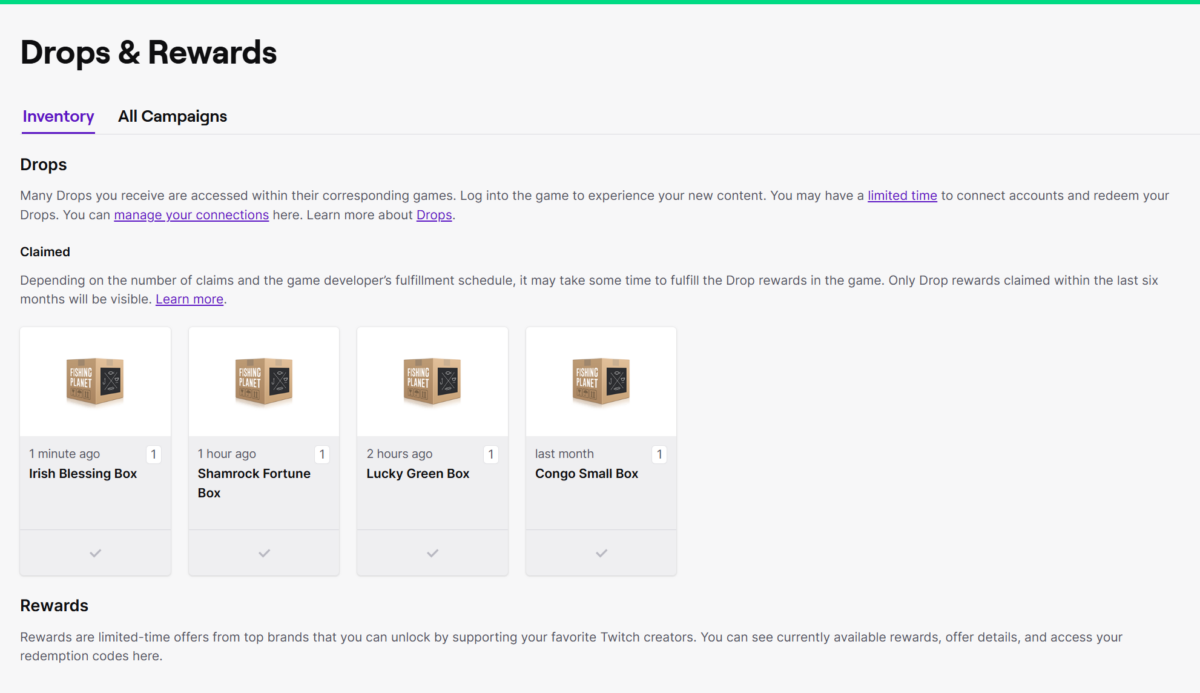Select the Shamrock Fortune Box title
Viewport: 1200px width, 693px height.
pyautogui.click(x=254, y=483)
